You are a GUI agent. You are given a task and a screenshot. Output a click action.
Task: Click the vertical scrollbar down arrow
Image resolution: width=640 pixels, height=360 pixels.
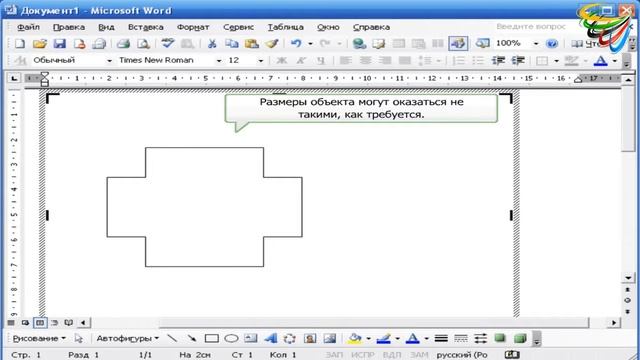tap(628, 278)
